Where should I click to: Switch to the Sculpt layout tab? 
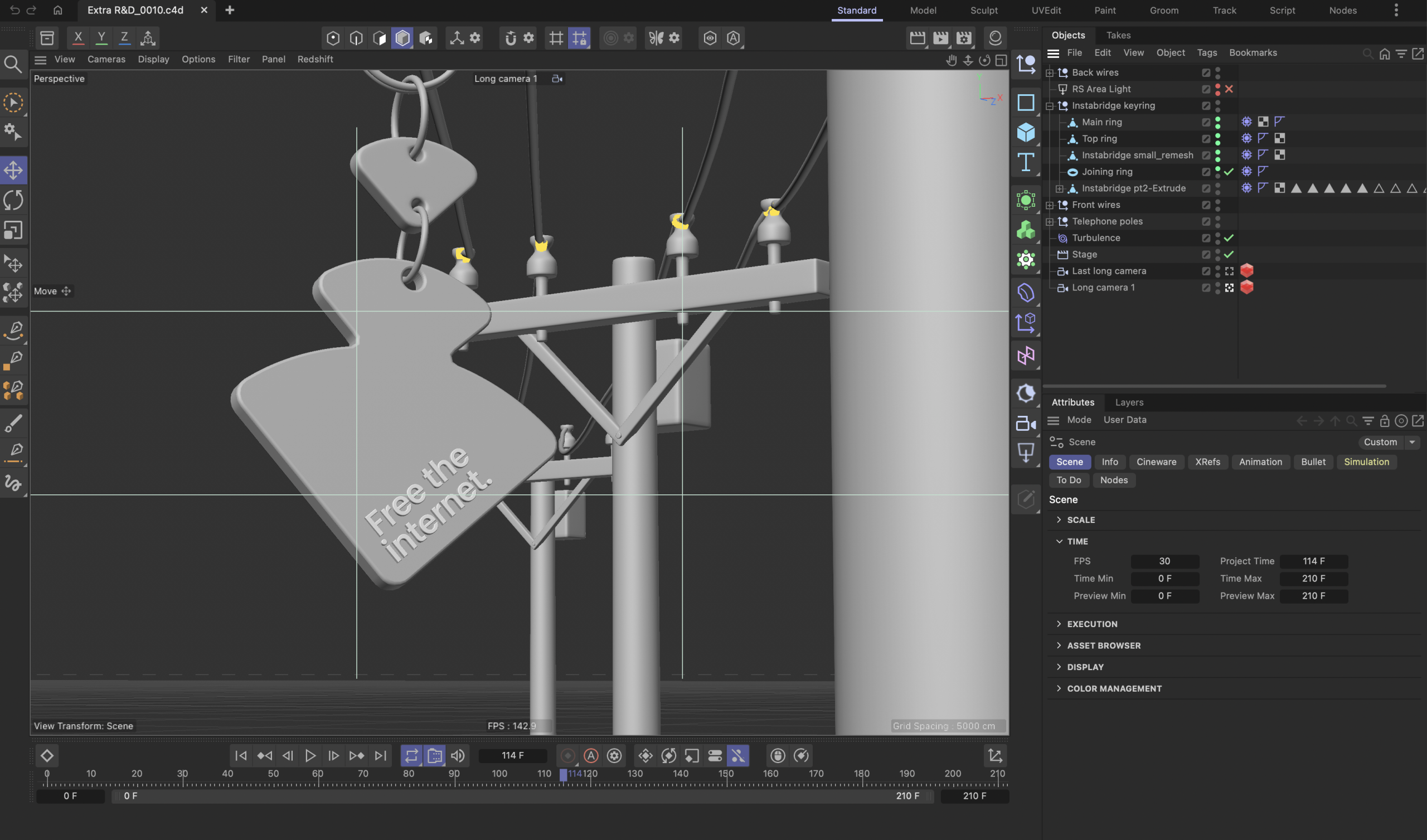984,10
